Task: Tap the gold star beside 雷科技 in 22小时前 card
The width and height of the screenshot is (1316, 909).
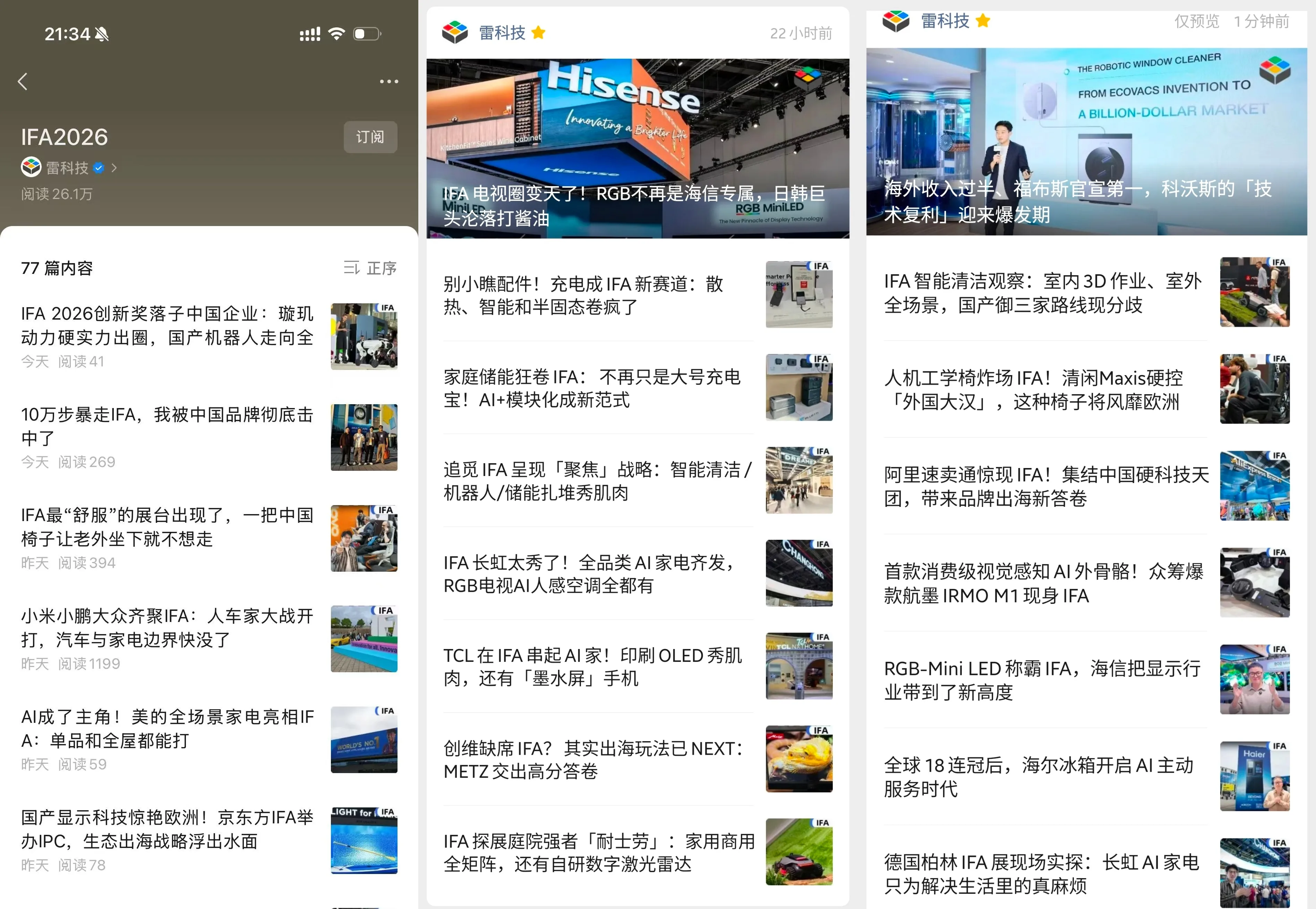Action: (x=538, y=33)
